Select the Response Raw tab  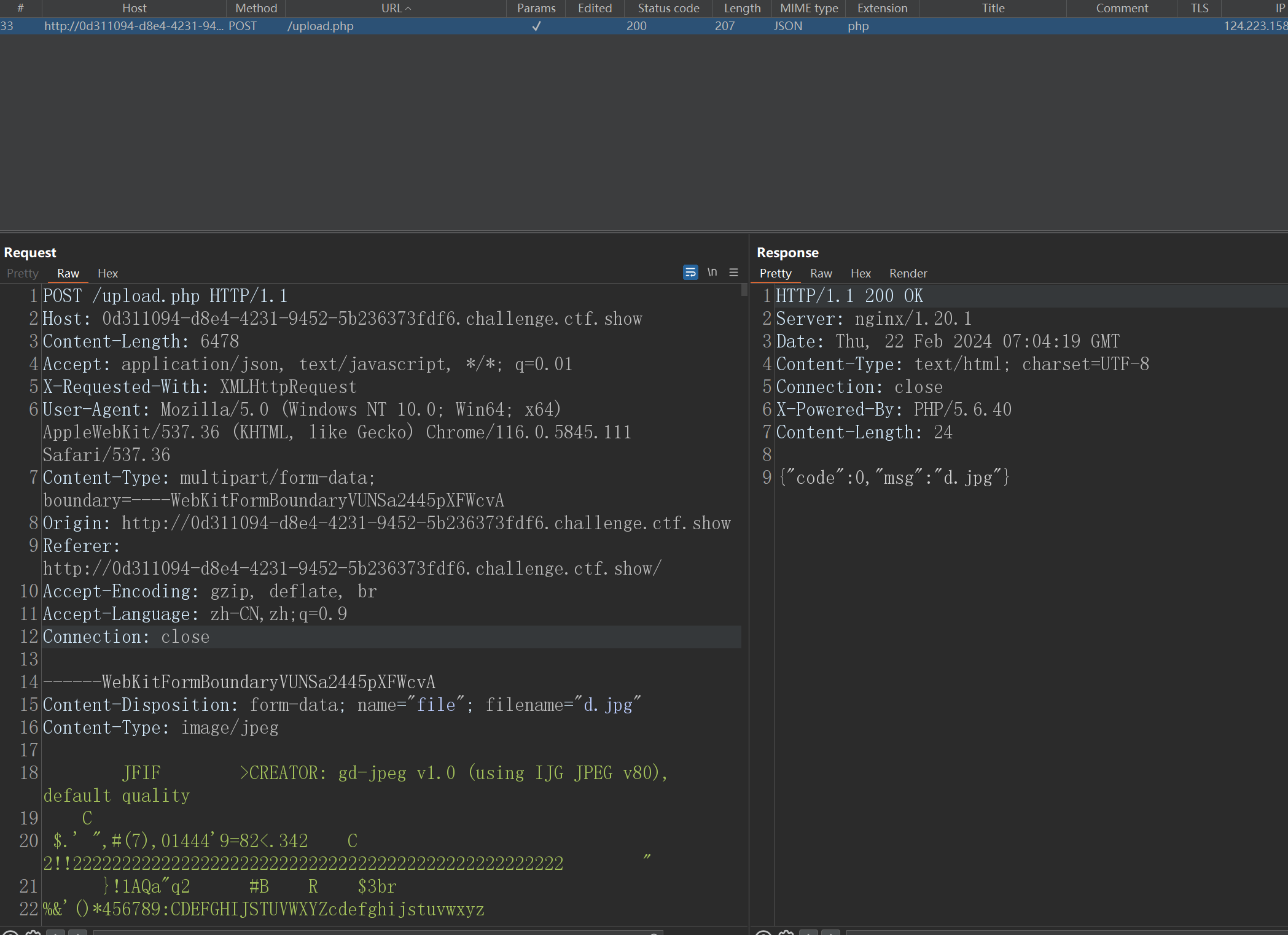(821, 274)
